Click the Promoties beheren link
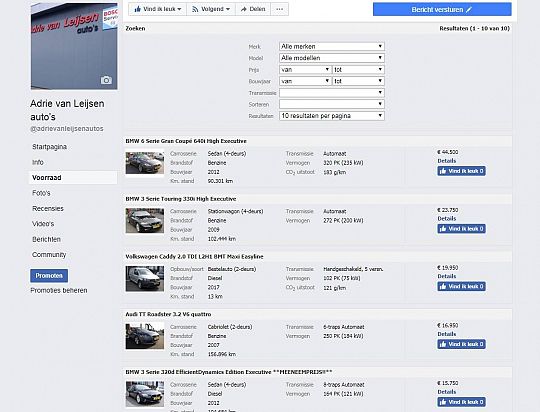This screenshot has width=540, height=412. 59,290
